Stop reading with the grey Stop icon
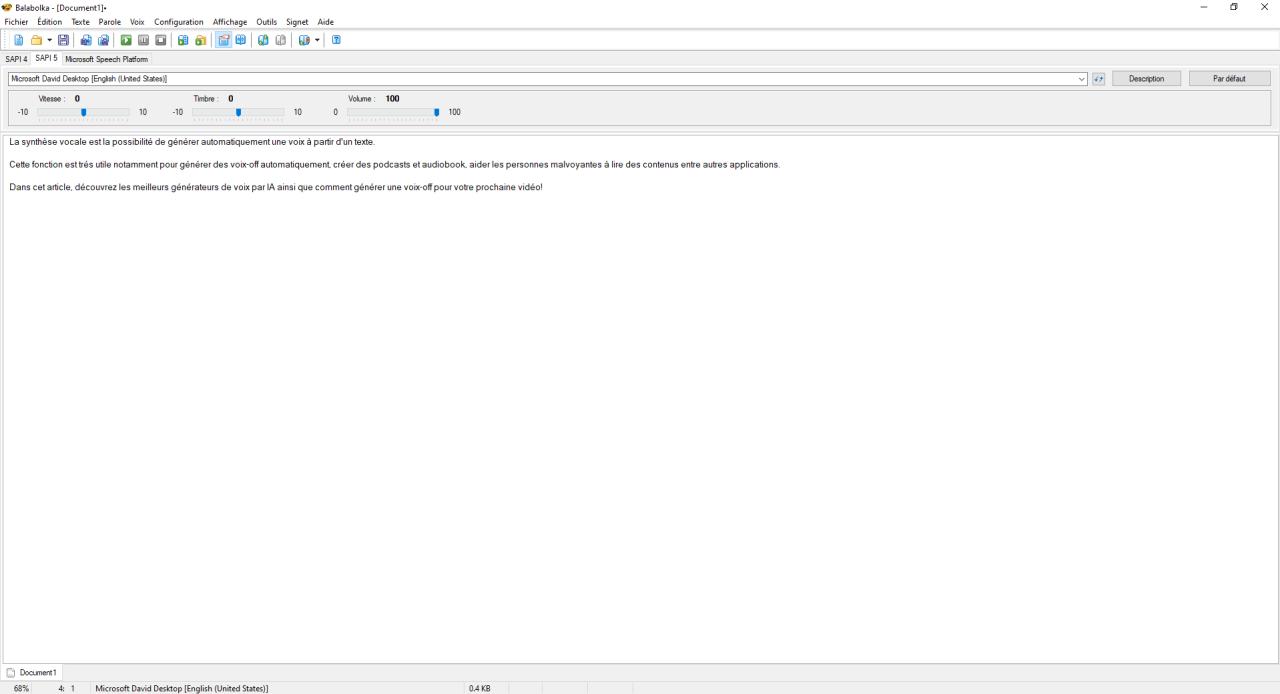 (x=160, y=40)
